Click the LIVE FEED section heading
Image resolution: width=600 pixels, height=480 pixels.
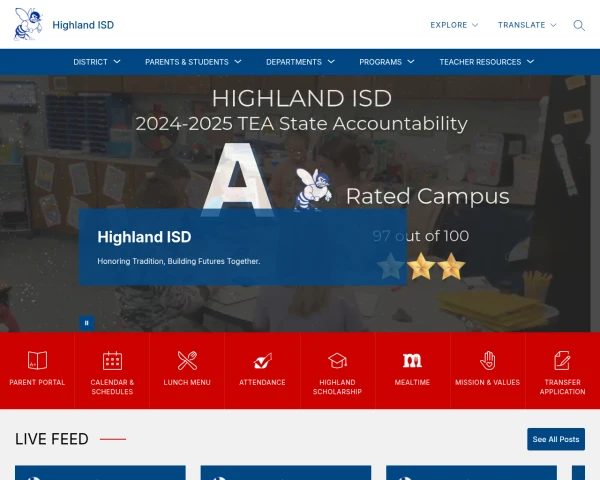pos(52,439)
